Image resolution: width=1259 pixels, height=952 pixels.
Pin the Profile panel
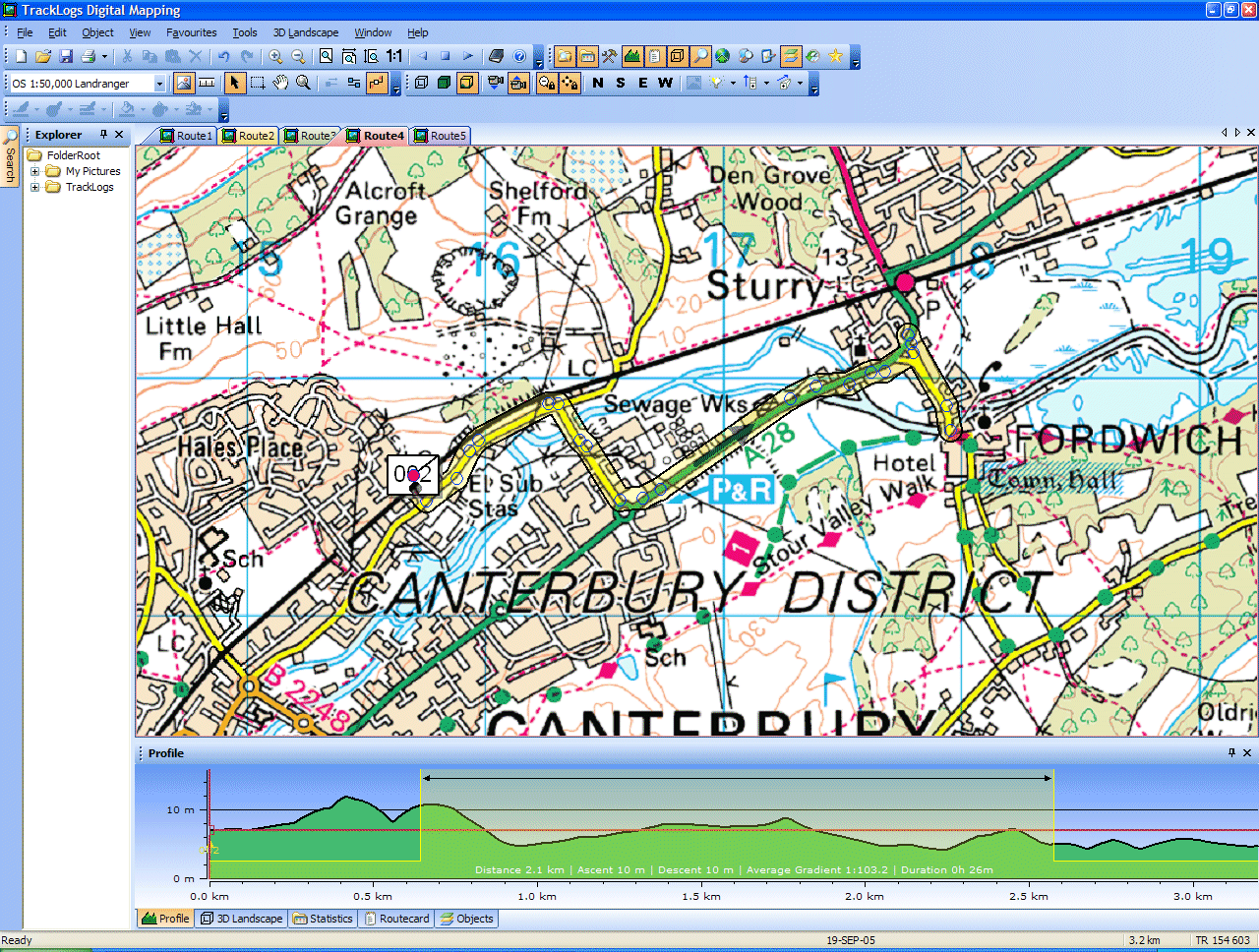[x=1231, y=752]
